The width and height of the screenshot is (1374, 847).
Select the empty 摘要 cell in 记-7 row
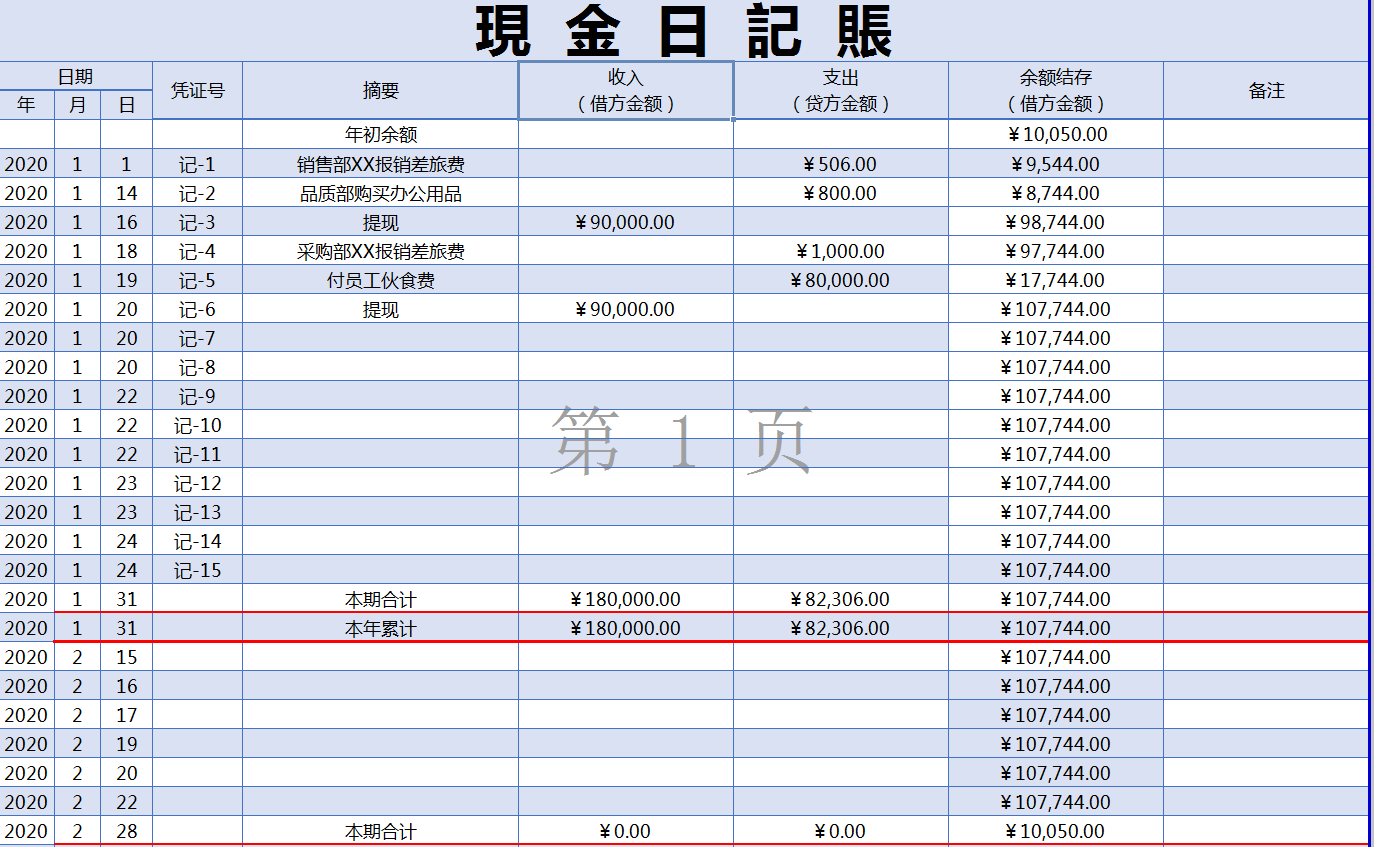381,338
